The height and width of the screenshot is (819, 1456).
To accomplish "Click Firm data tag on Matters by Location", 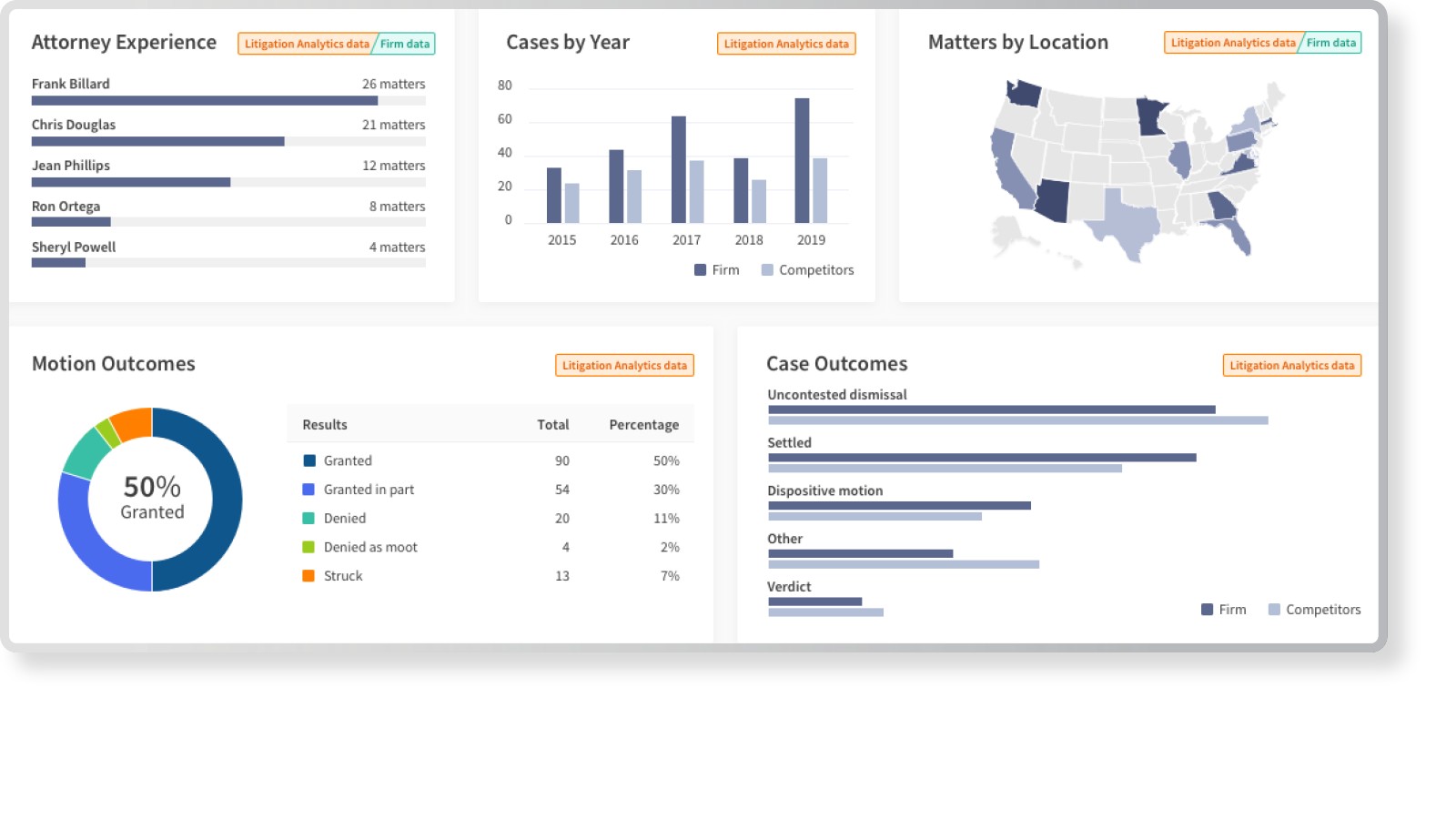I will coord(1330,43).
